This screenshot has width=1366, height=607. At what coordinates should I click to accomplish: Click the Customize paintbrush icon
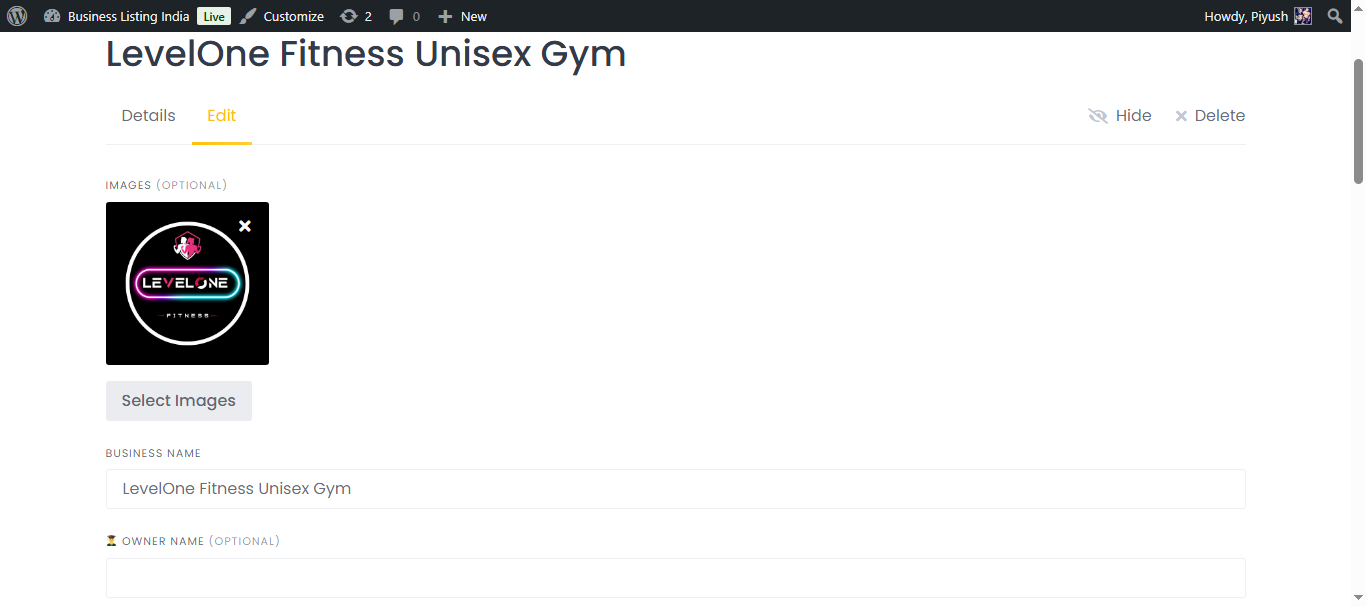tap(248, 16)
